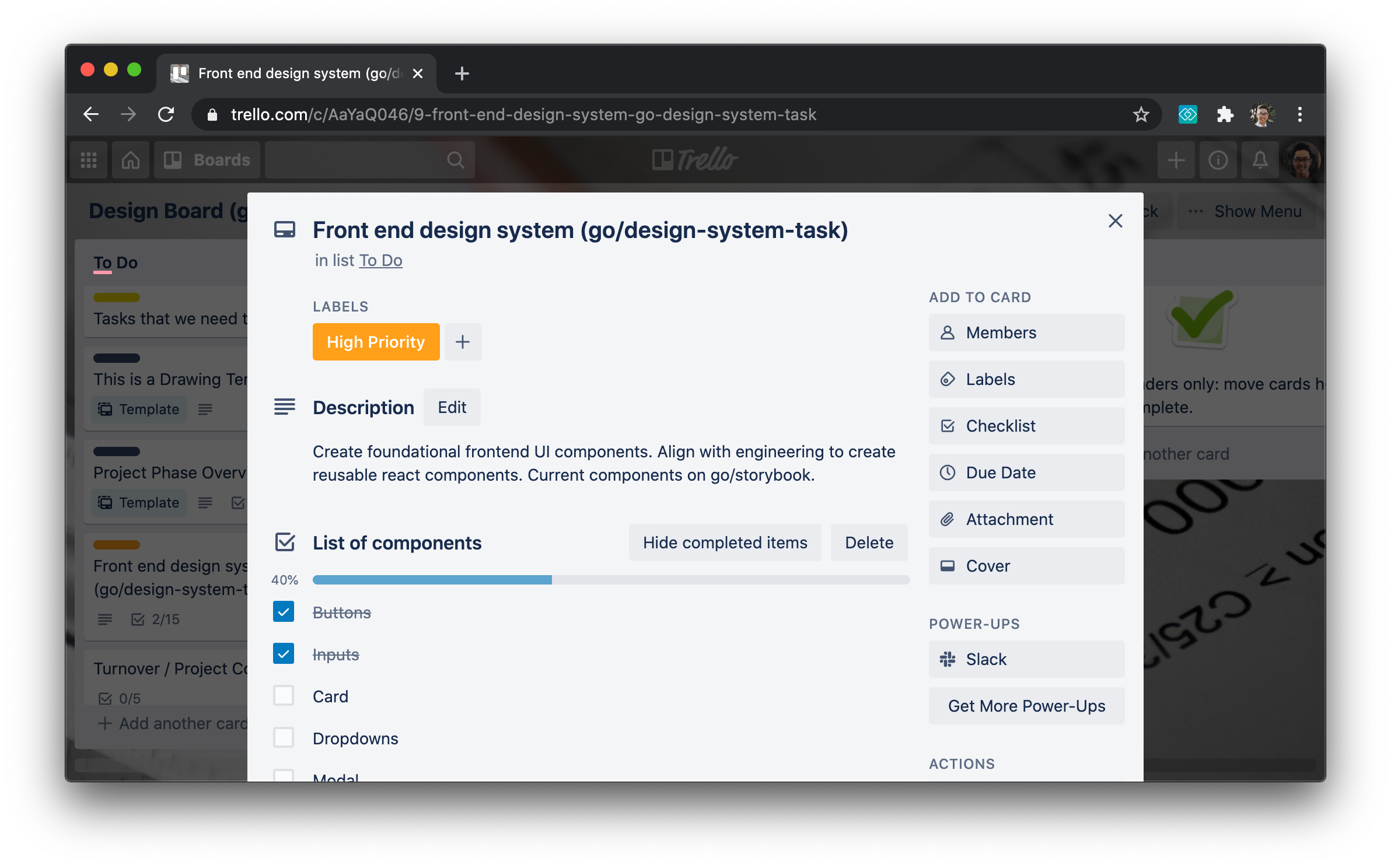The image size is (1391, 868).
Task: Open Slack power-up
Action: (x=1026, y=659)
